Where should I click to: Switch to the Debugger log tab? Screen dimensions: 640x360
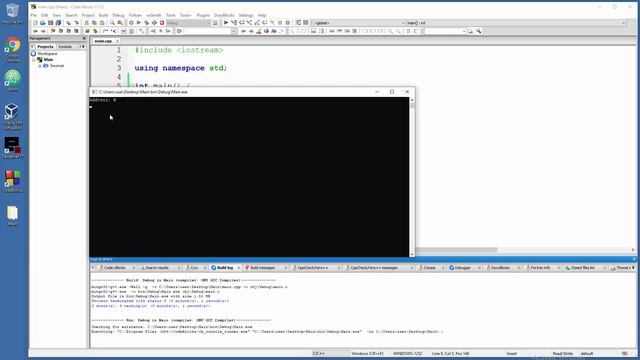click(x=462, y=268)
